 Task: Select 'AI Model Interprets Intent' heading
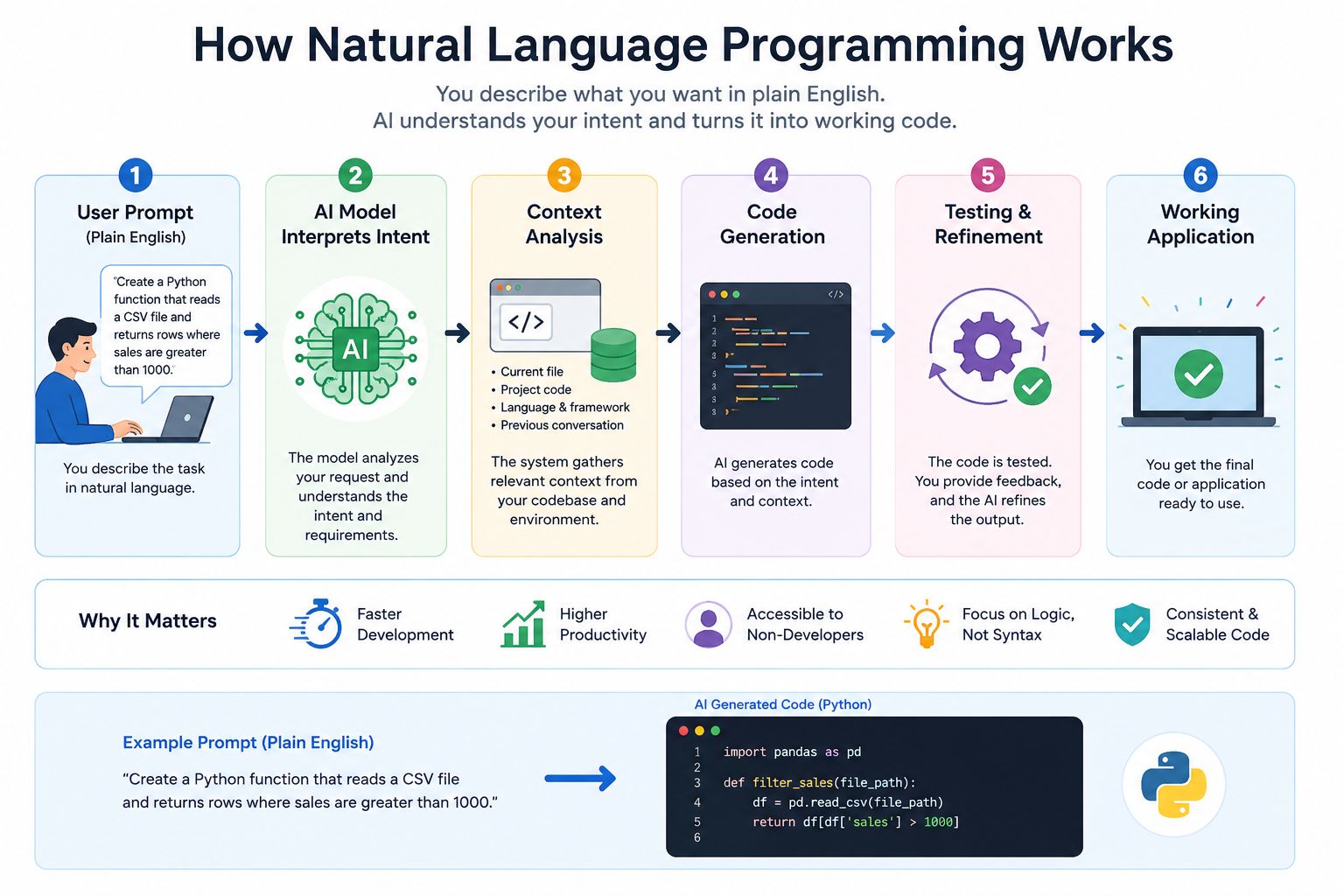tap(355, 225)
